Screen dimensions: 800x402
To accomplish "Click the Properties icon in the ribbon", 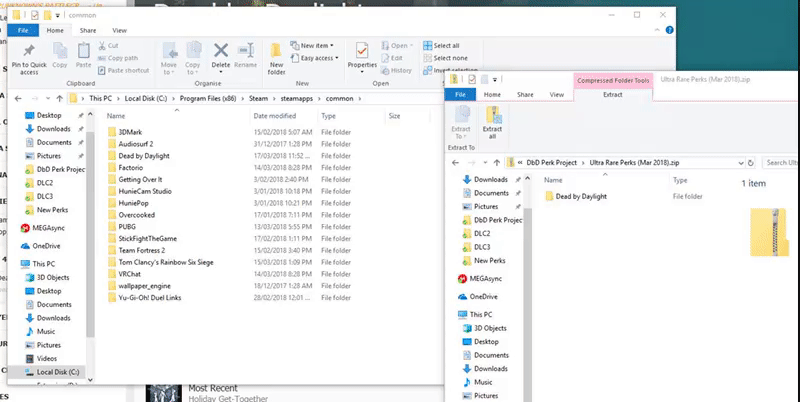I will pos(362,52).
